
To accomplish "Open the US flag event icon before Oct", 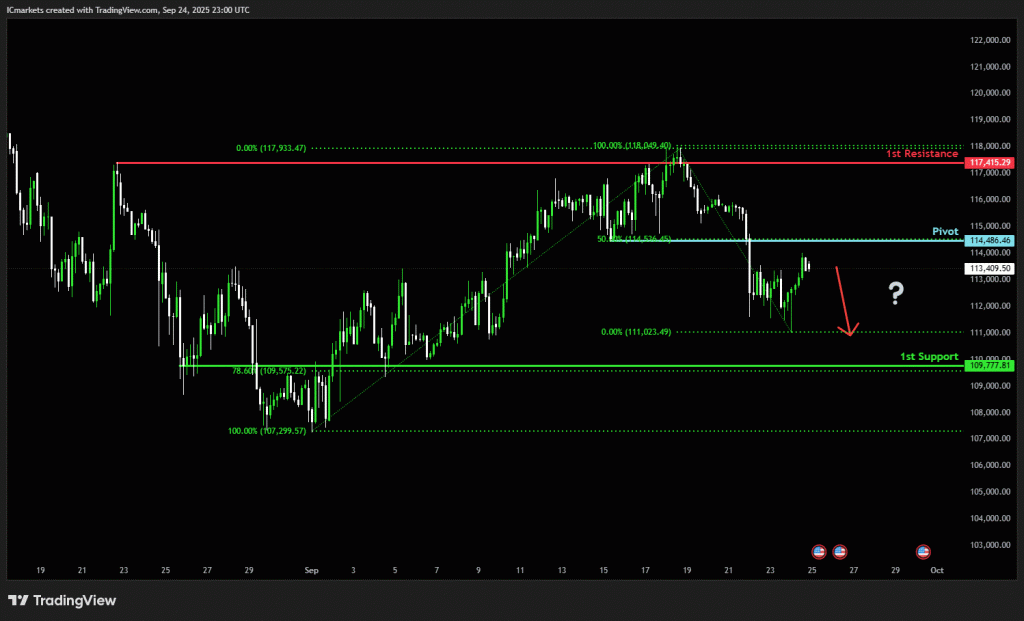I will (923, 551).
